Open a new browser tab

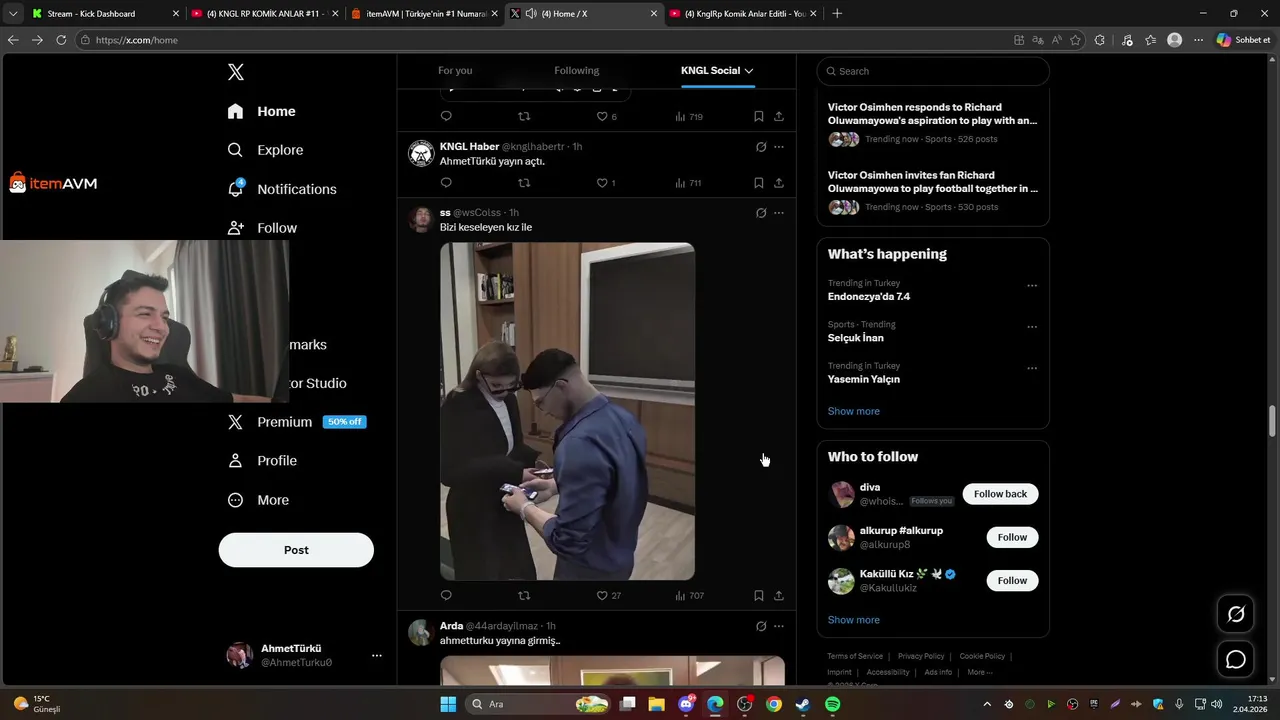pyautogui.click(x=837, y=14)
